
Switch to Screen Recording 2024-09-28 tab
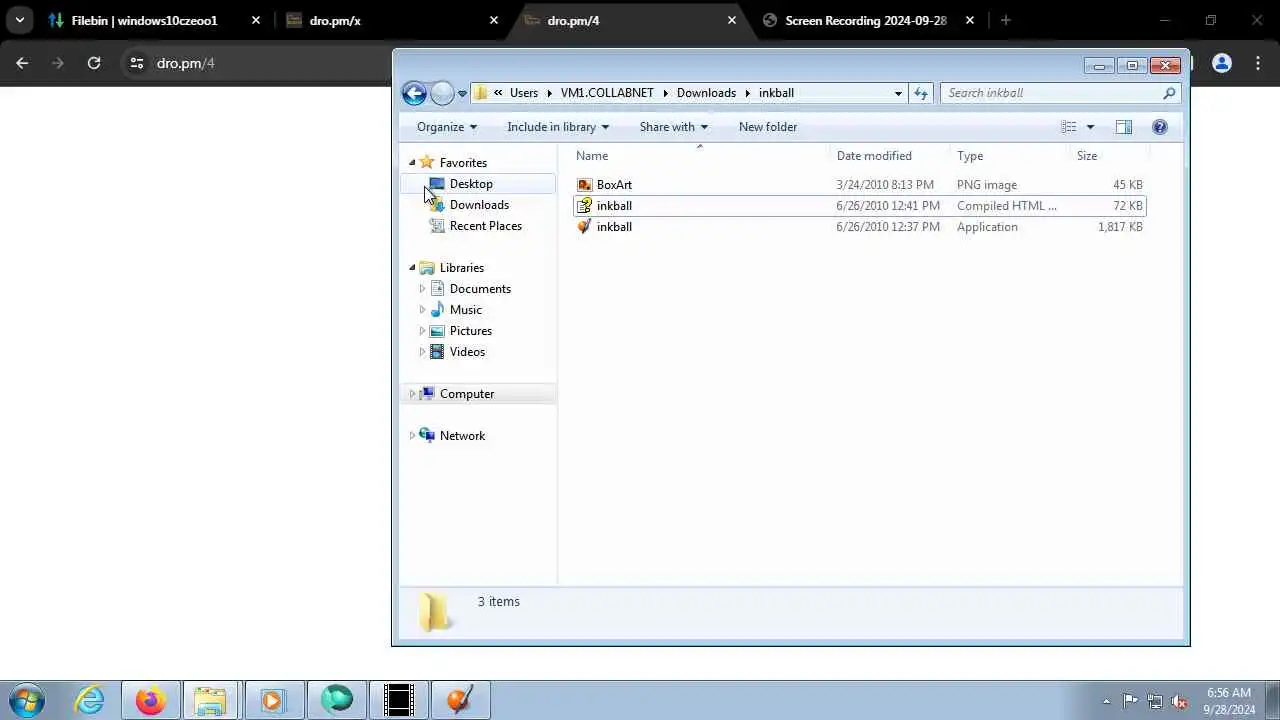coord(866,20)
